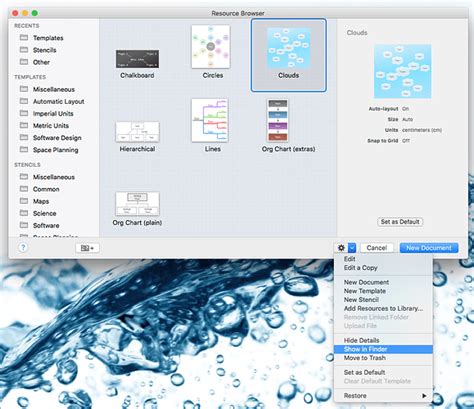Click the large Clouds preview image
The height and width of the screenshot is (409, 474).
tap(403, 72)
